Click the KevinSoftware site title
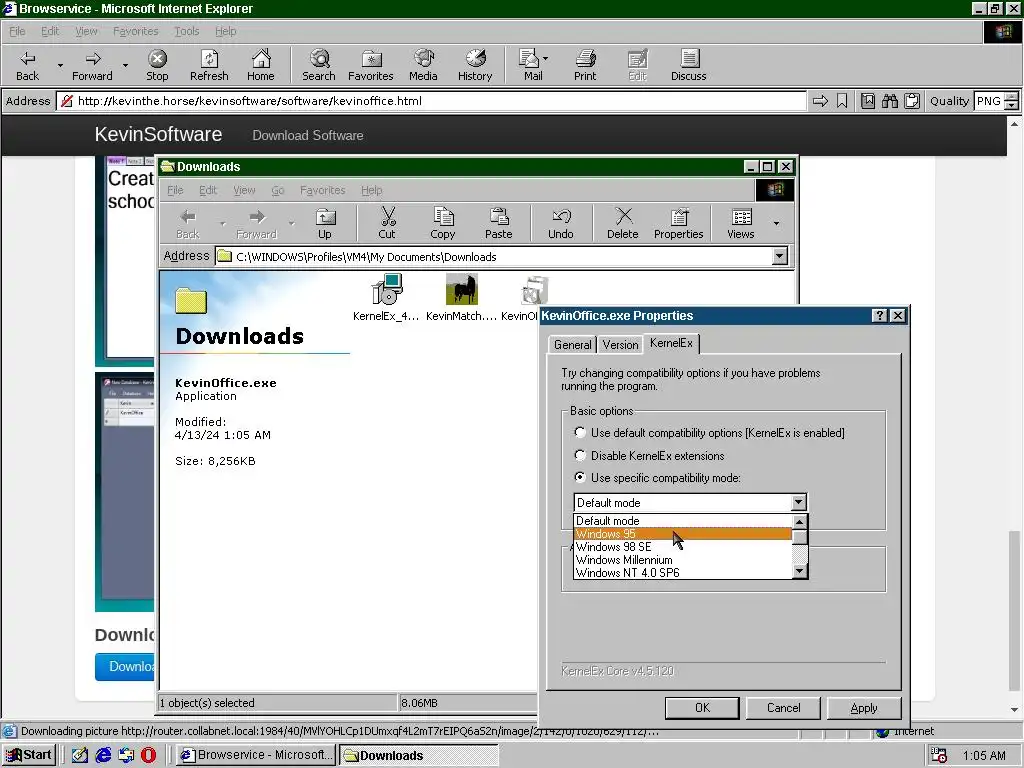1024x768 pixels. 158,135
